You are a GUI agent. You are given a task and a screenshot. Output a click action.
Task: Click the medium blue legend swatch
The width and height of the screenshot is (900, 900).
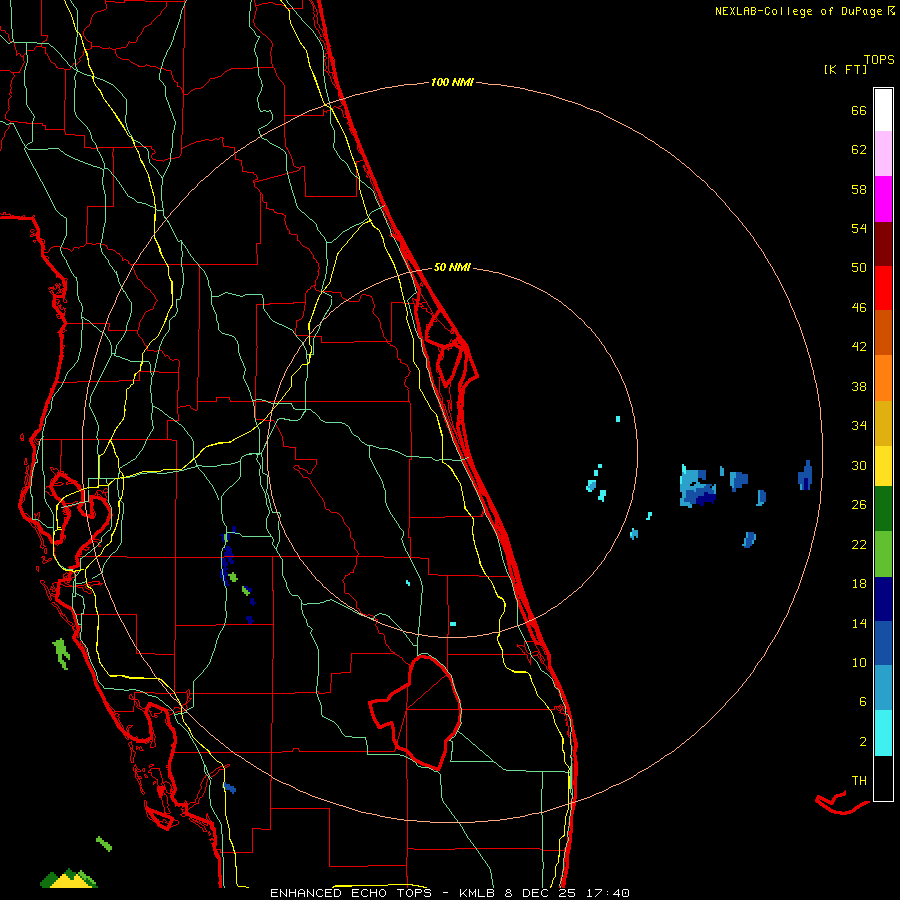tap(883, 643)
